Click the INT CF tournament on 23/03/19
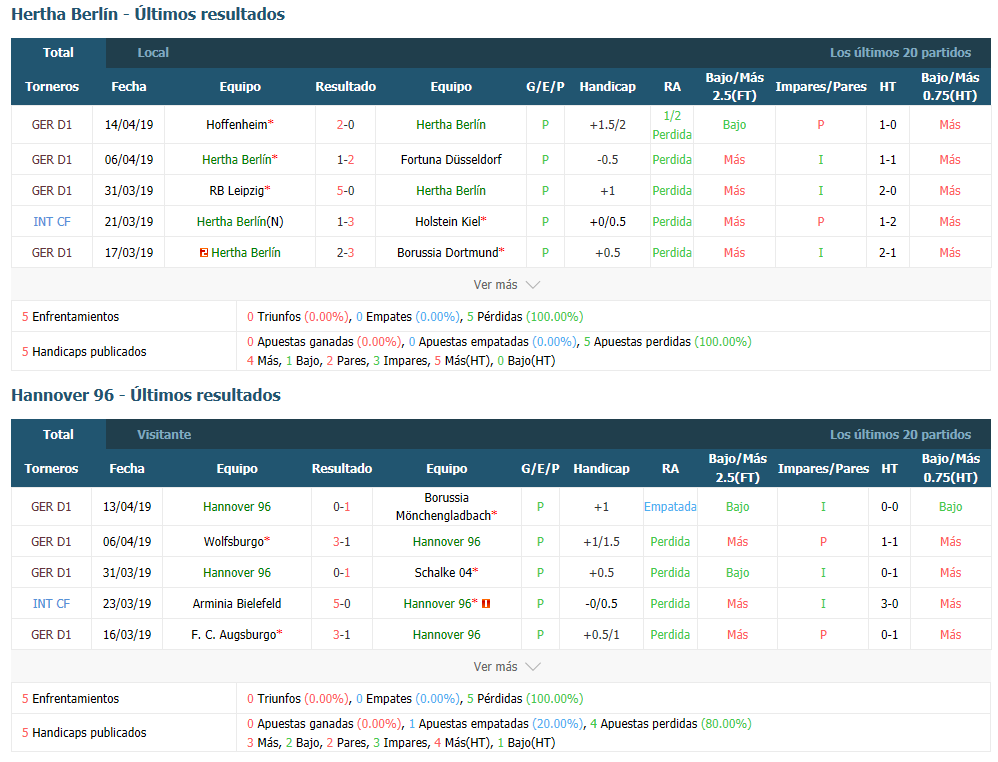Viewport: 998px width, 762px height. (51, 603)
